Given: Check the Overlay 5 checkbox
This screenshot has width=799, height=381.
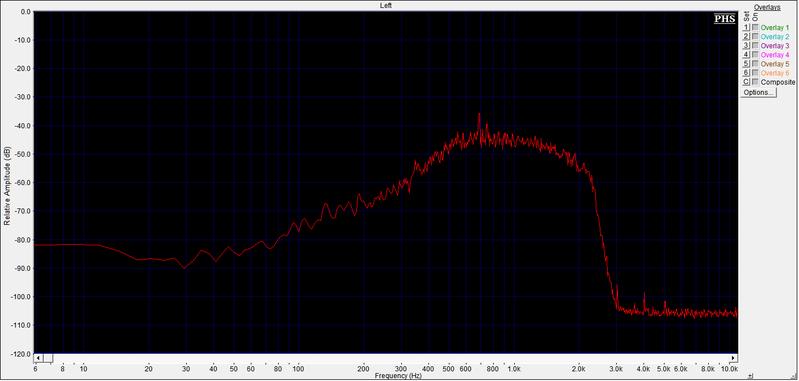Looking at the screenshot, I should pos(756,64).
